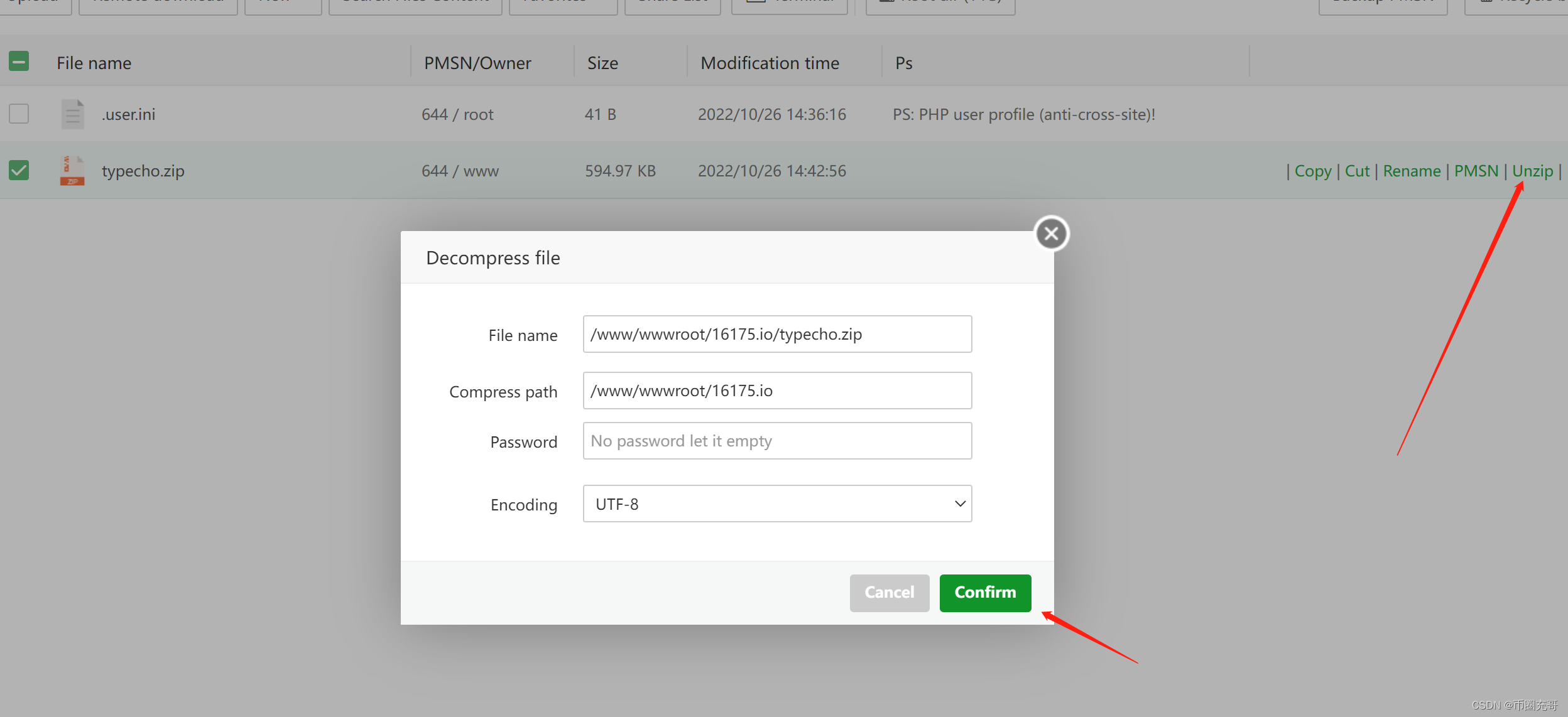Click the Confirm button

985,592
